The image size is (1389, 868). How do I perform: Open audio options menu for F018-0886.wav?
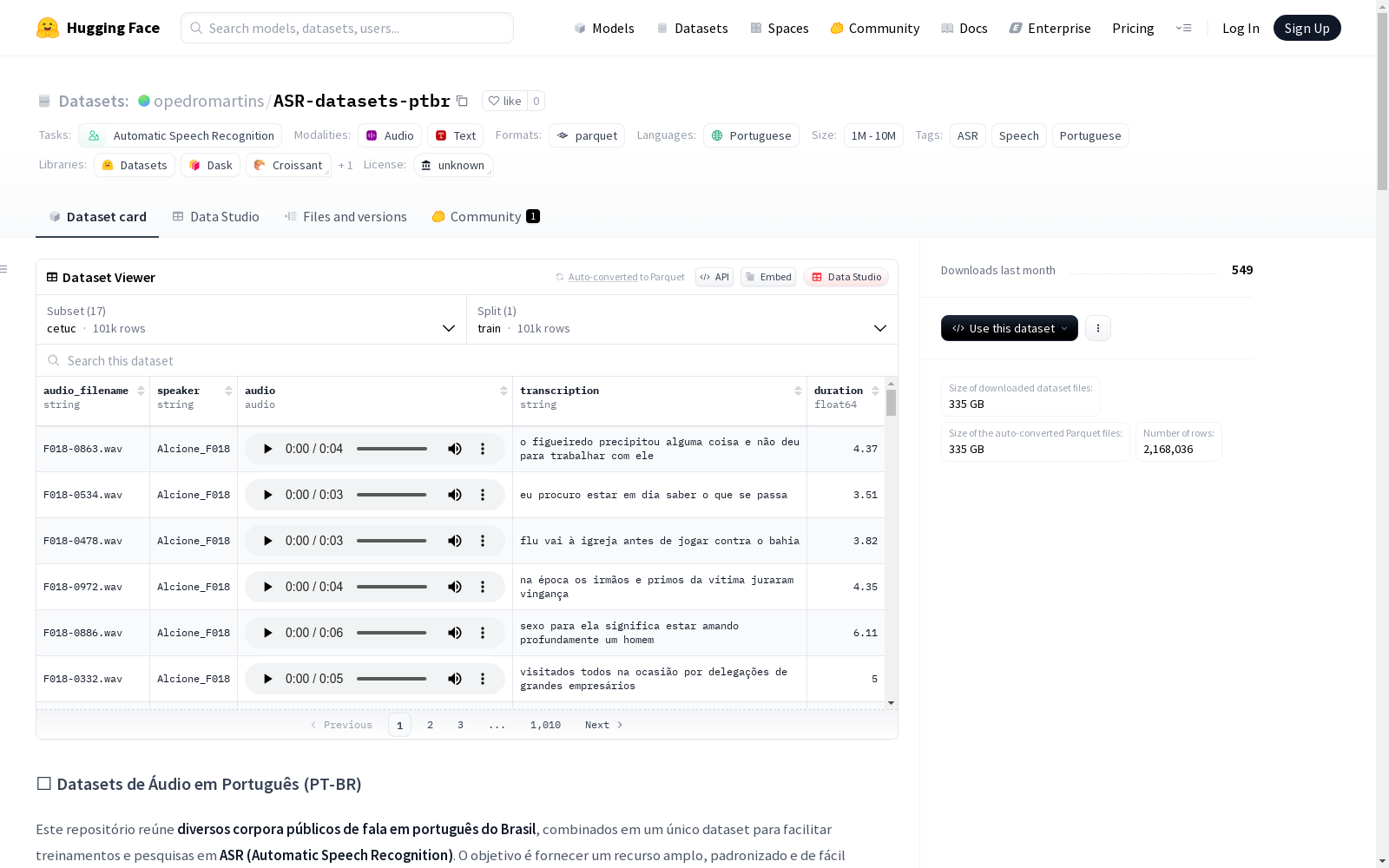point(483,633)
